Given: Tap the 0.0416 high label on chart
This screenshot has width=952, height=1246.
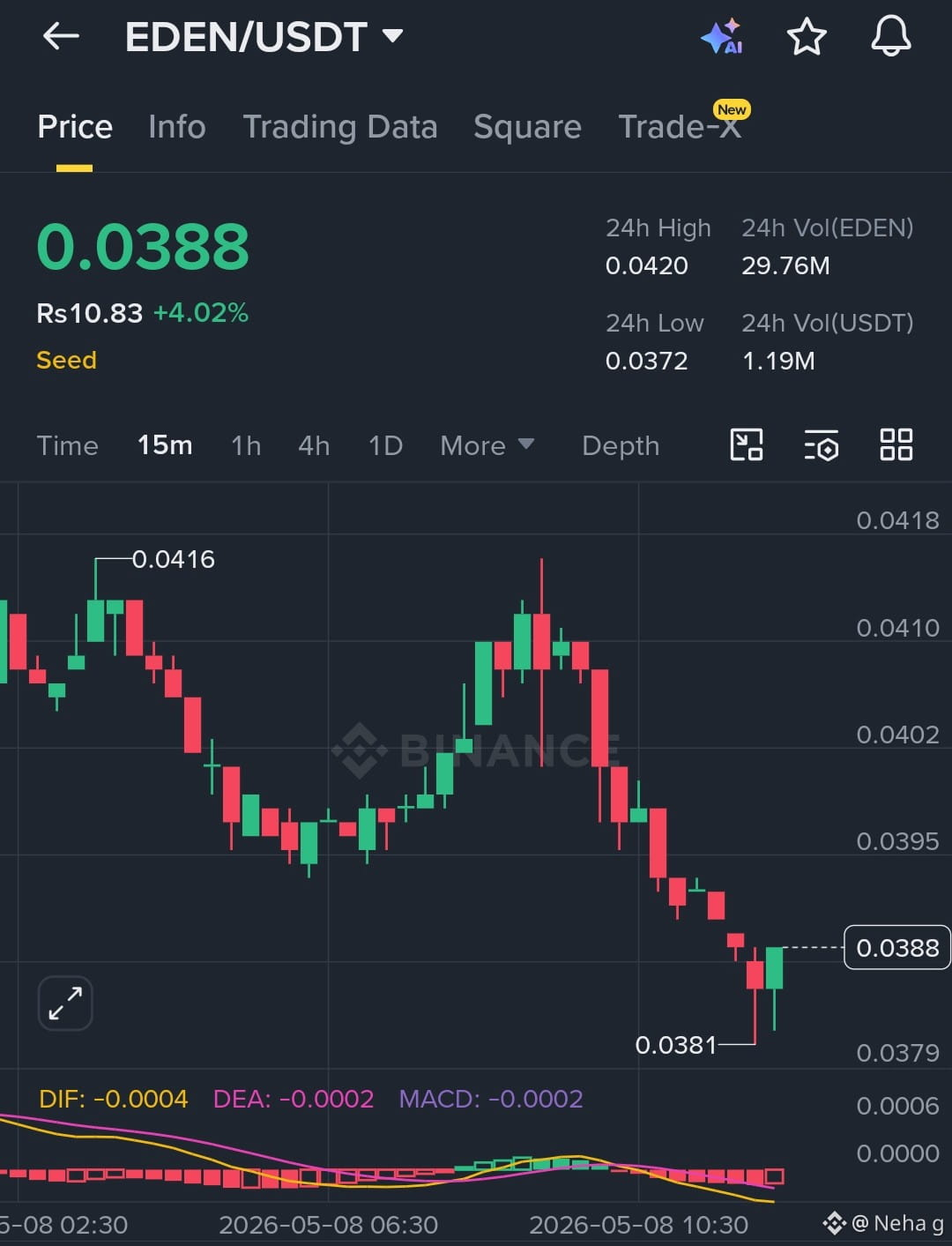Looking at the screenshot, I should (x=173, y=559).
